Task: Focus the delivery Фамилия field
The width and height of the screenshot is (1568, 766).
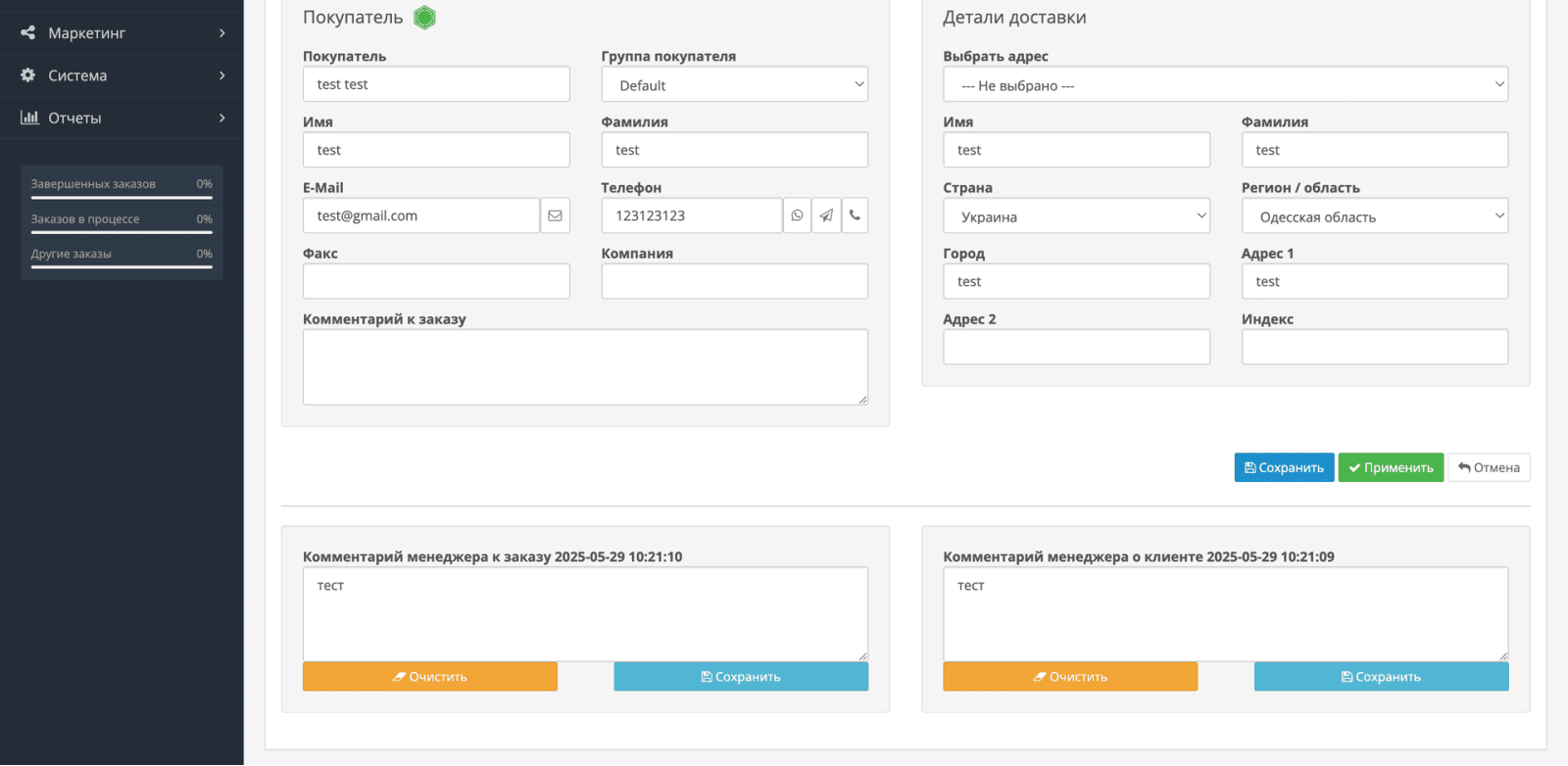Action: coord(1375,150)
